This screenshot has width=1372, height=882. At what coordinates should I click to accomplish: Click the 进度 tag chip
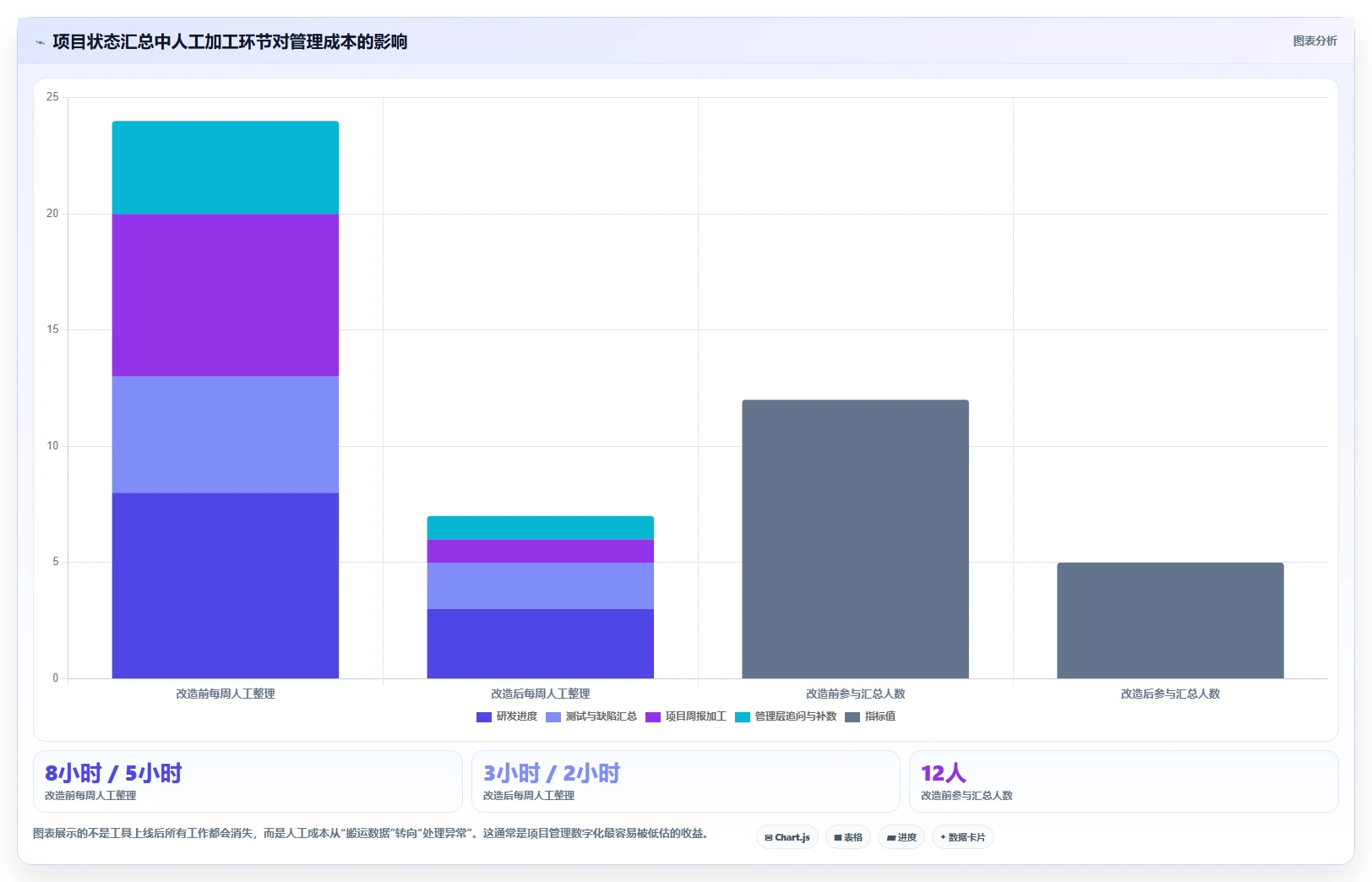901,837
